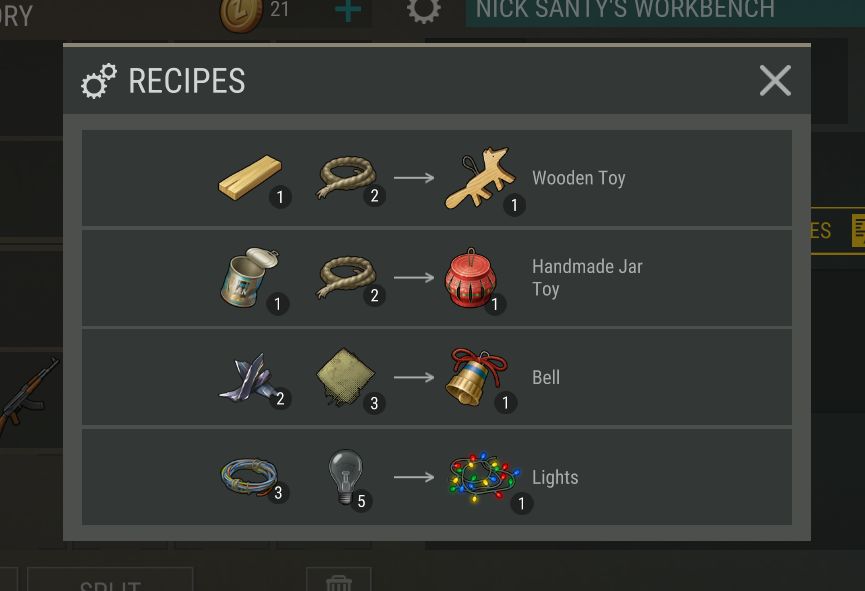
Task: Select the colorful Lights garland icon
Action: (x=484, y=477)
